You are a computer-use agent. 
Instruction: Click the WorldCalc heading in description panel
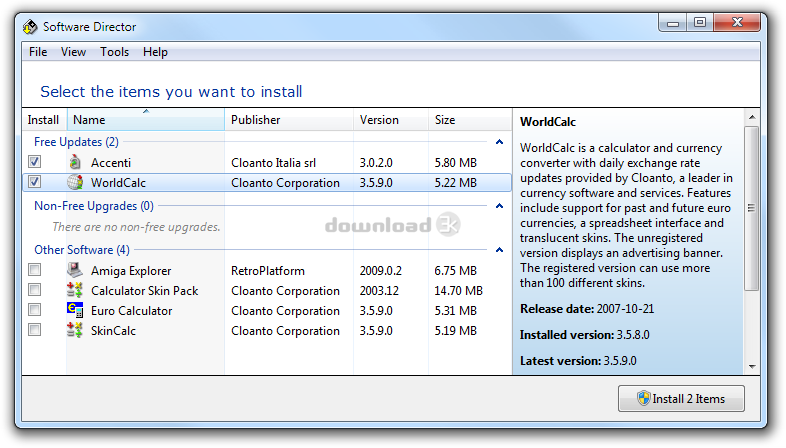click(x=548, y=122)
